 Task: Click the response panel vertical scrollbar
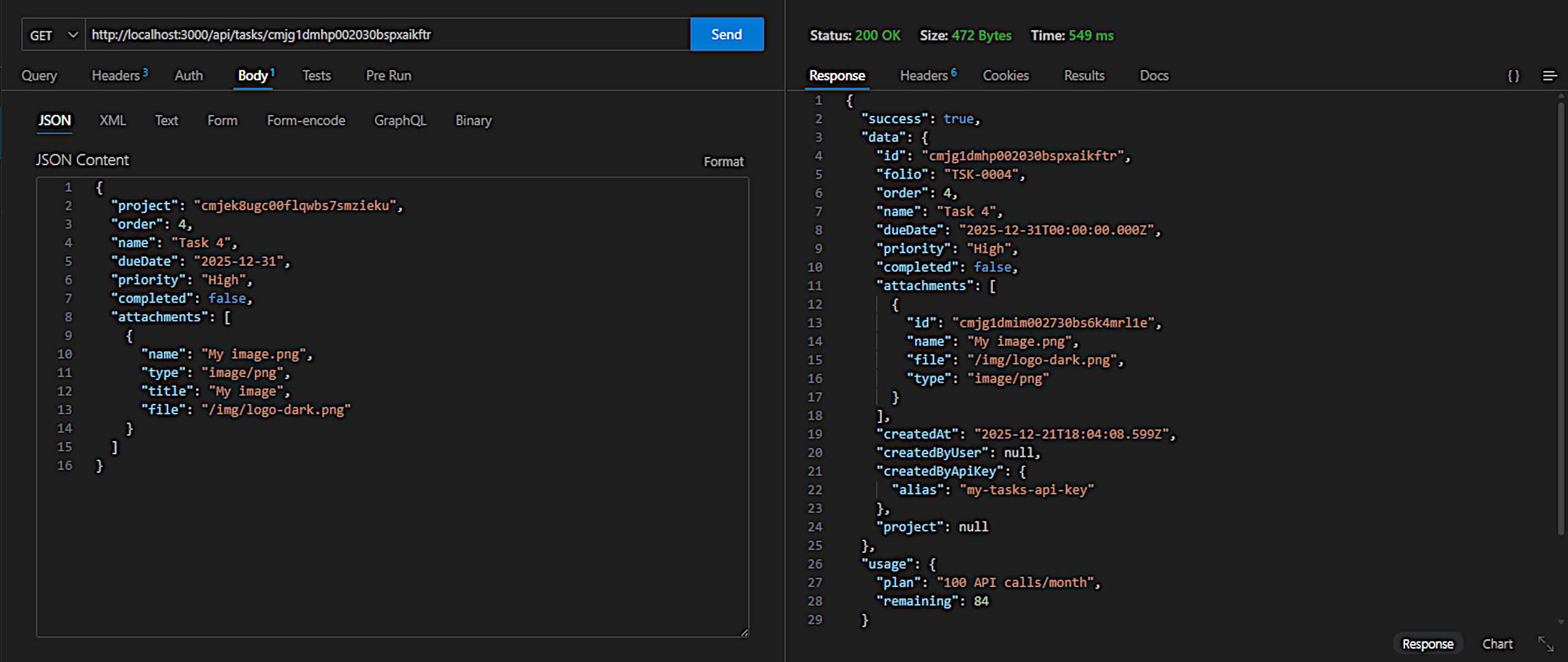(1560, 318)
